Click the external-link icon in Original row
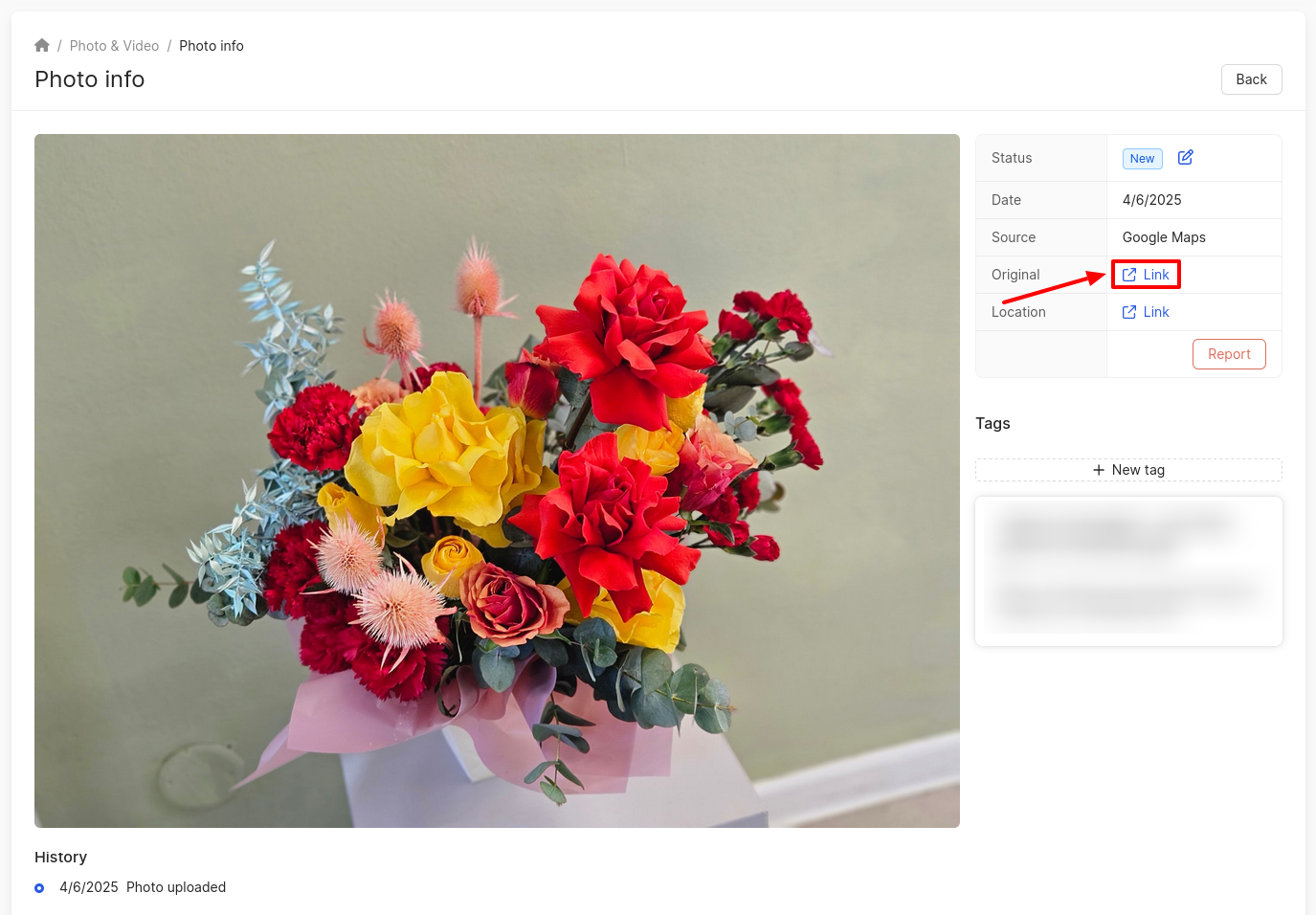 [1129, 275]
